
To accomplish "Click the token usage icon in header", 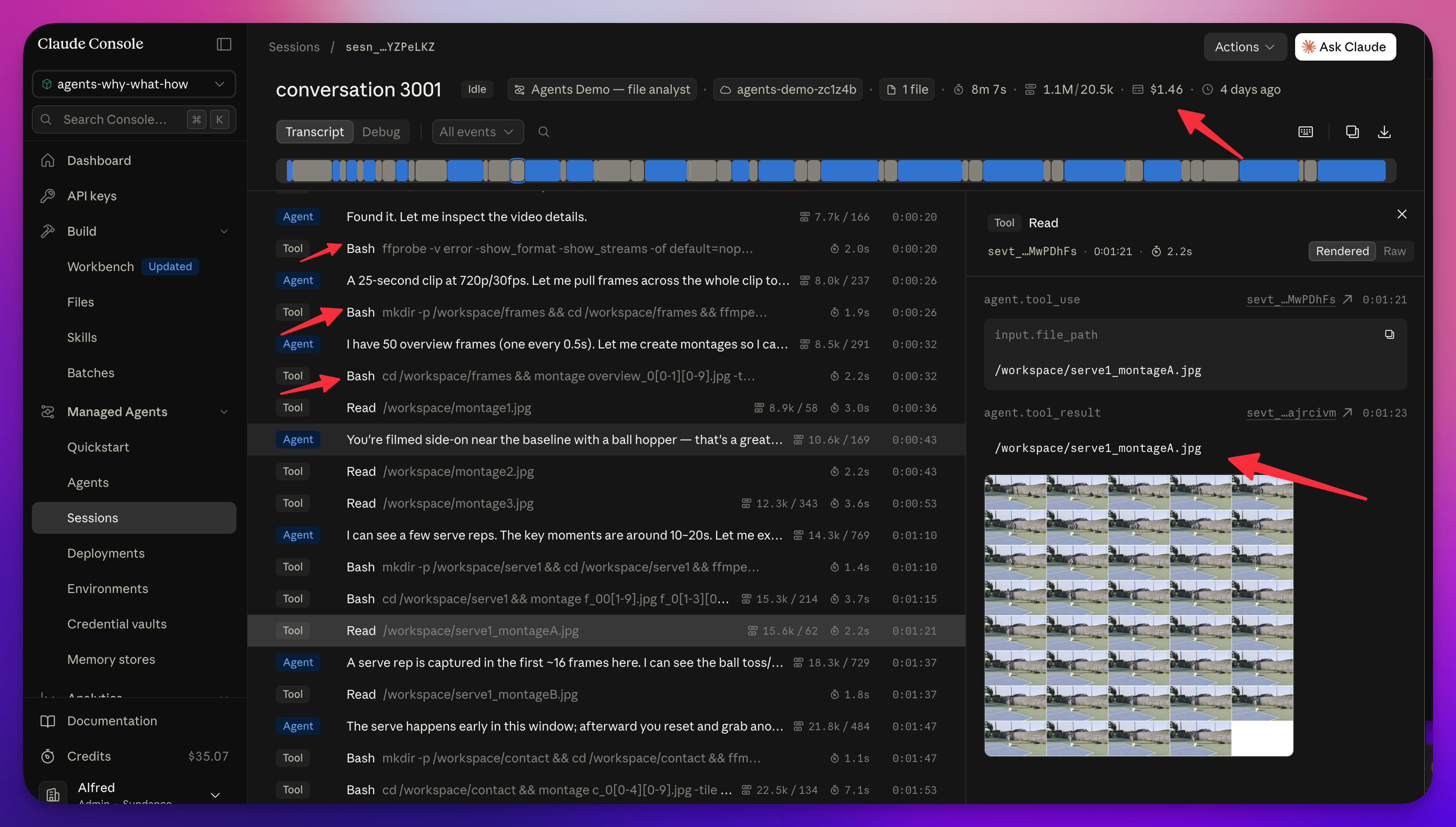I will pyautogui.click(x=1030, y=89).
